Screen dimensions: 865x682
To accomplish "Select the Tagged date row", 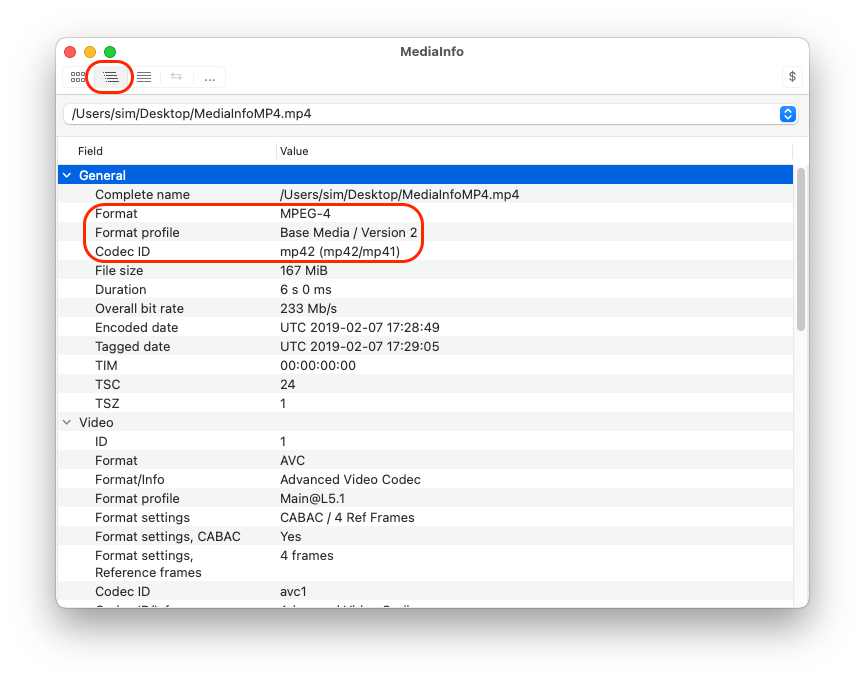I will tap(425, 347).
